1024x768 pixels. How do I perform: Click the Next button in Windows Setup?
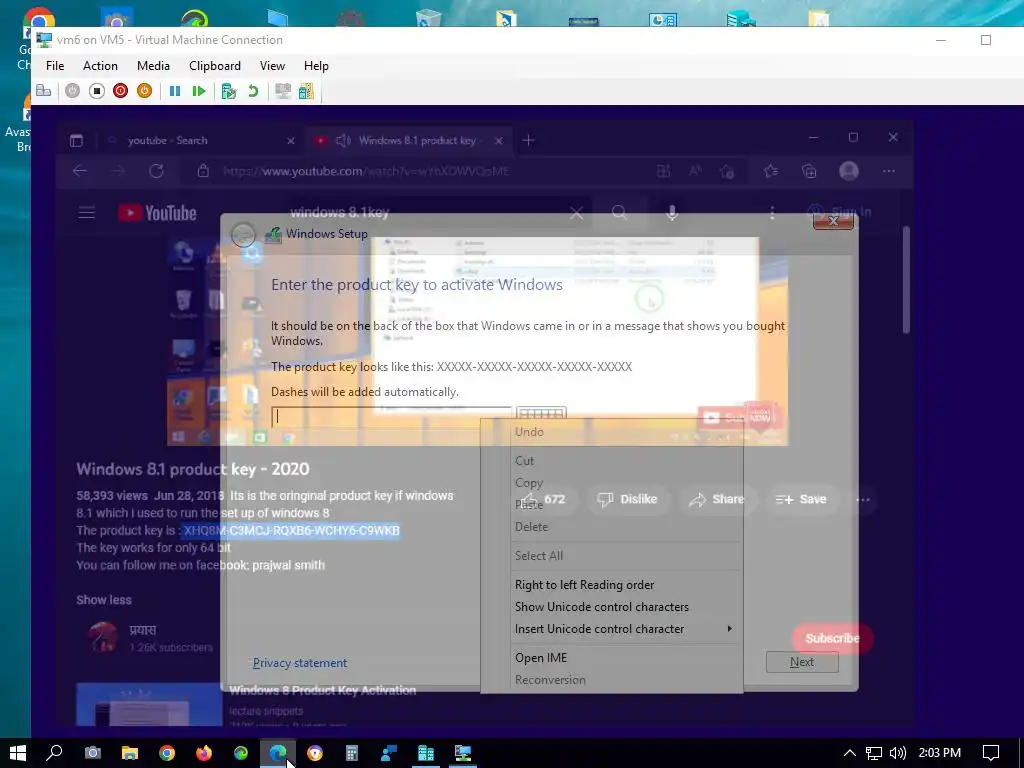pyautogui.click(x=802, y=662)
